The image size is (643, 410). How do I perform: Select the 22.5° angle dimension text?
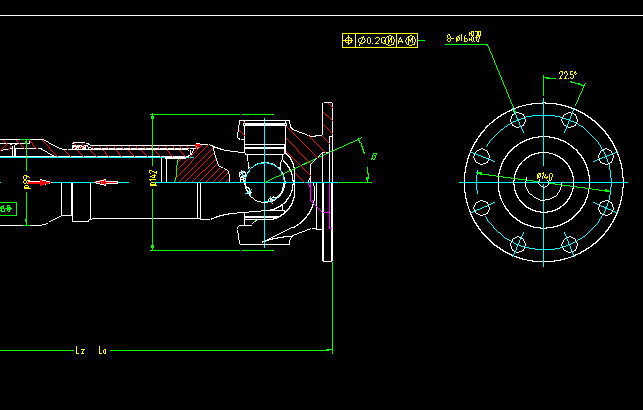(568, 76)
